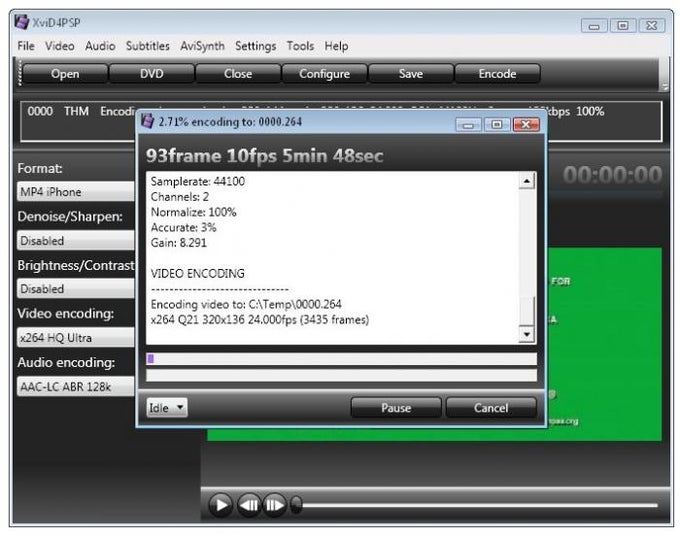Image resolution: width=680 pixels, height=535 pixels.
Task: Click the encoding dialog title icon
Action: 148,121
